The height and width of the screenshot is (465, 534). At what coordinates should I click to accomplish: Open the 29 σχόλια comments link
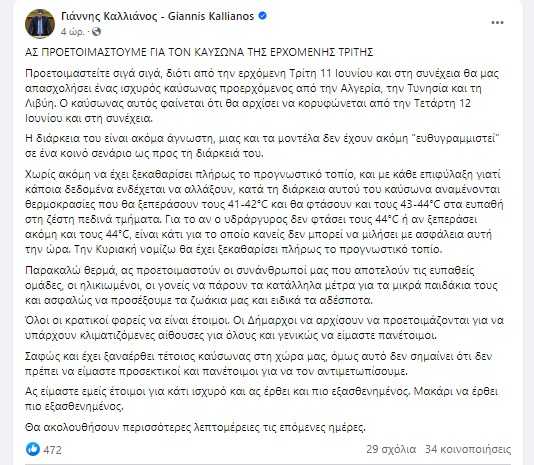pyautogui.click(x=391, y=449)
